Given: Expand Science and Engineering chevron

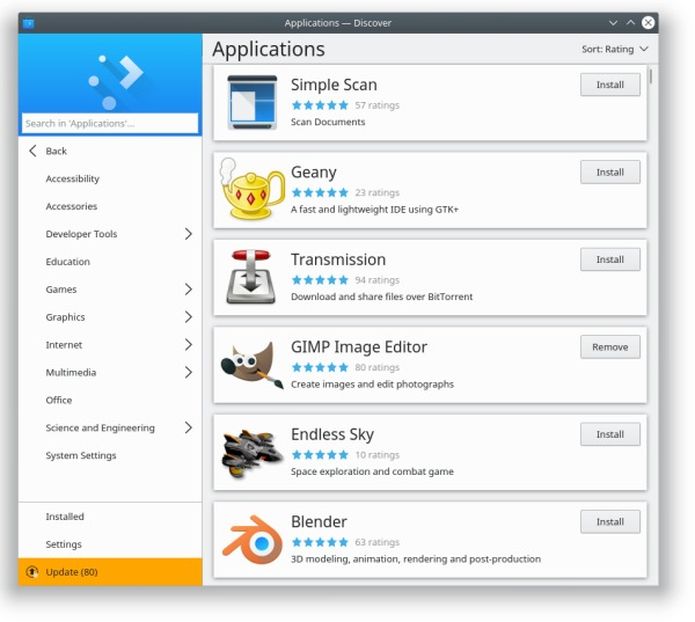Looking at the screenshot, I should point(188,427).
